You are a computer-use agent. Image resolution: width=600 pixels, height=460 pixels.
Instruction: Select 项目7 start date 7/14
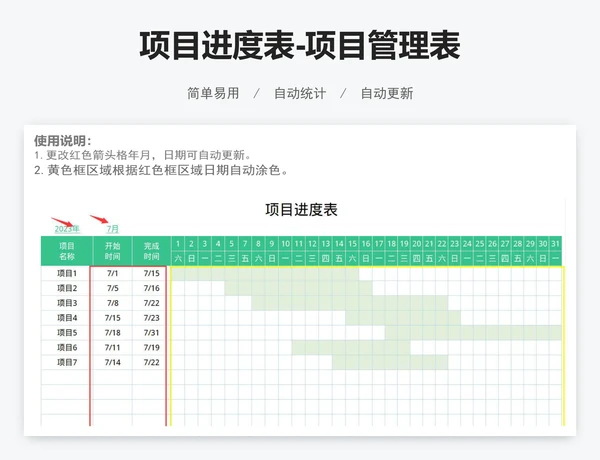[112, 362]
